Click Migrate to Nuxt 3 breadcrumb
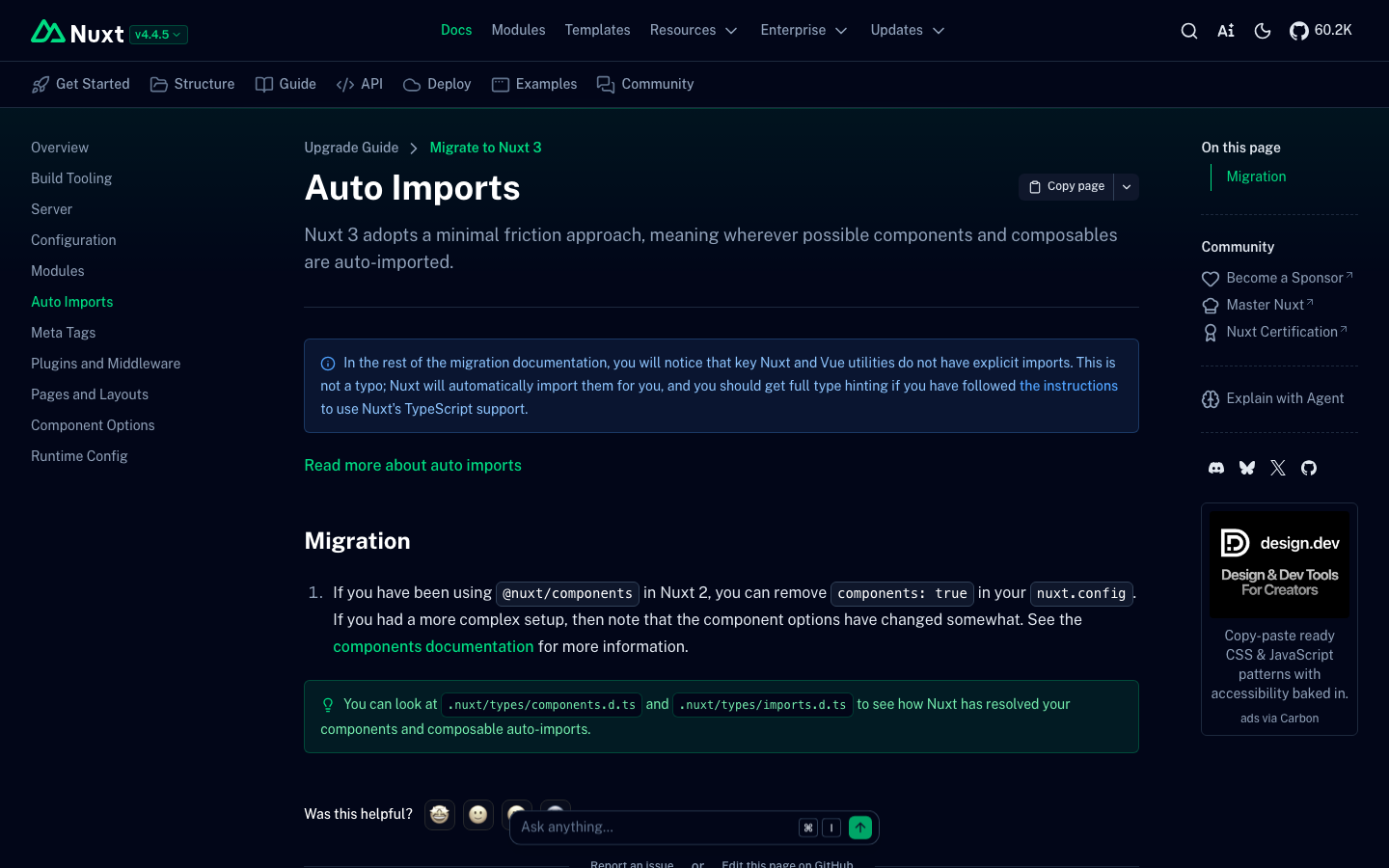The height and width of the screenshot is (868, 1389). point(485,148)
